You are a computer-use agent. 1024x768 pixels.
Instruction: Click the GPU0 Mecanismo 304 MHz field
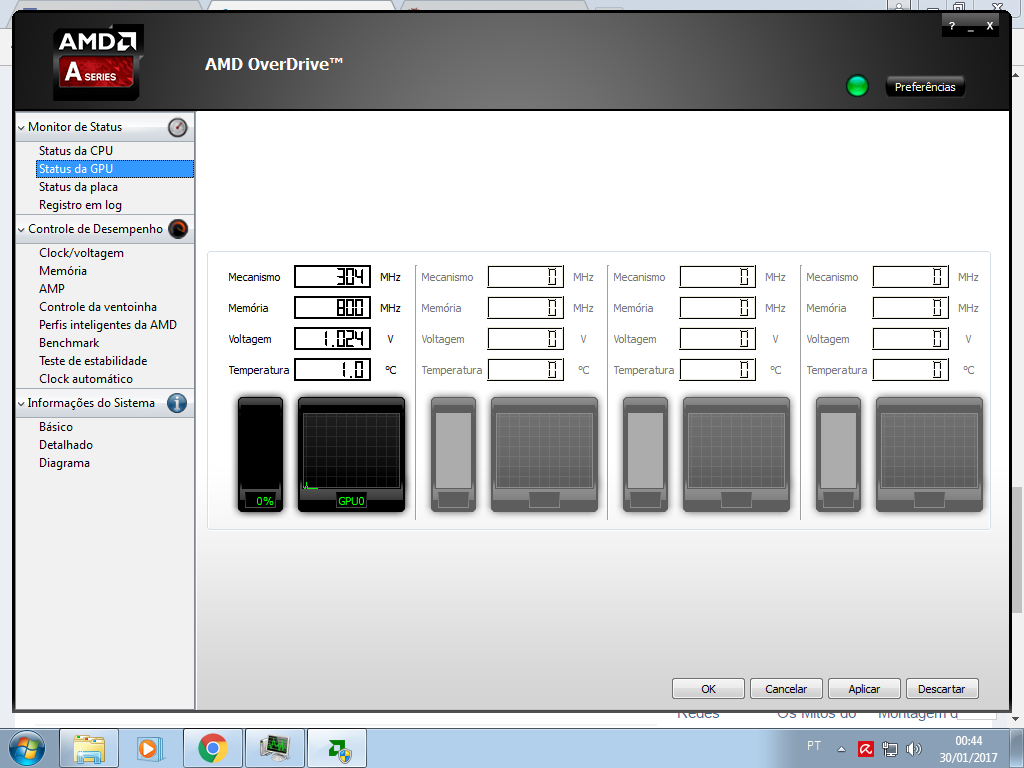pos(332,277)
